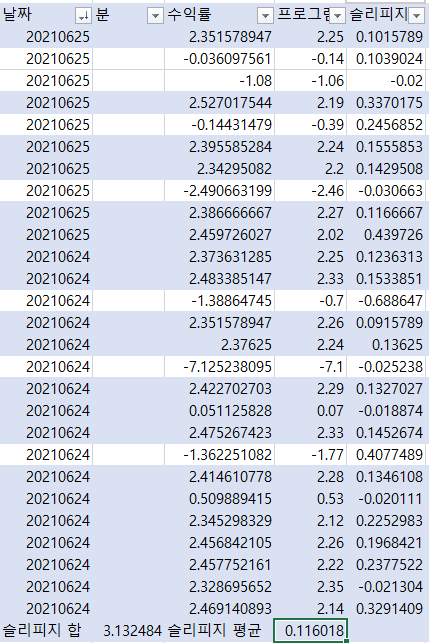Click the slippage cell 0.4077489
Image resolution: width=429 pixels, height=643 pixels.
click(386, 455)
